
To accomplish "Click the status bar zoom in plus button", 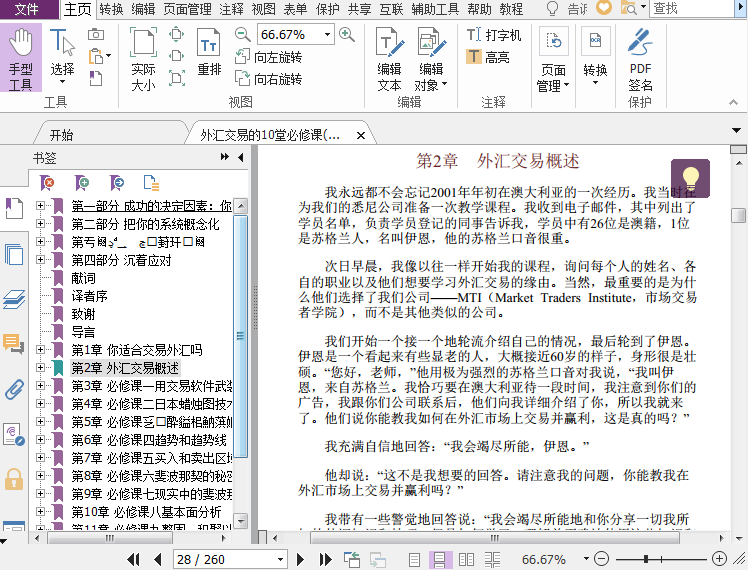I will [x=719, y=559].
